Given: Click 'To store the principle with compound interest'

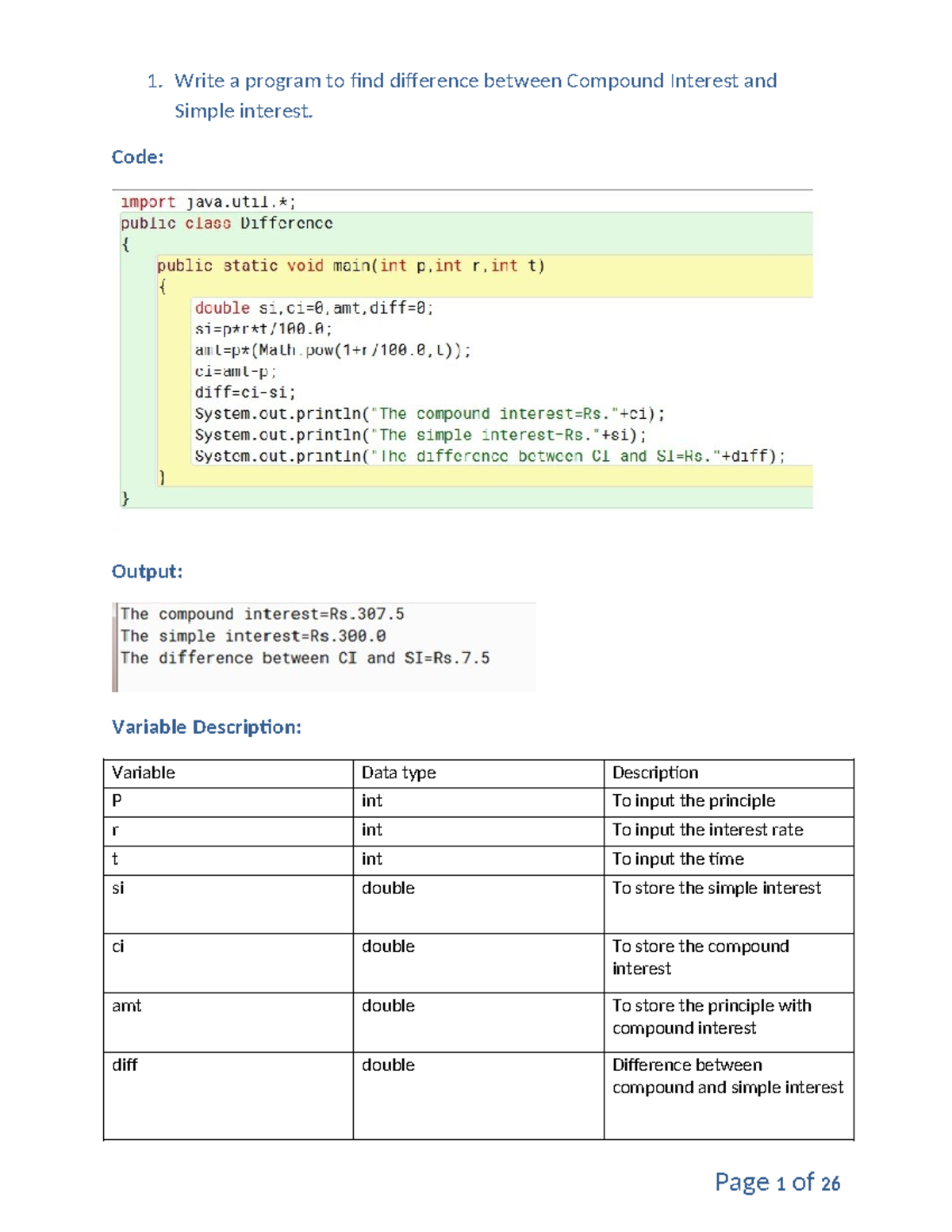Looking at the screenshot, I should [712, 1017].
